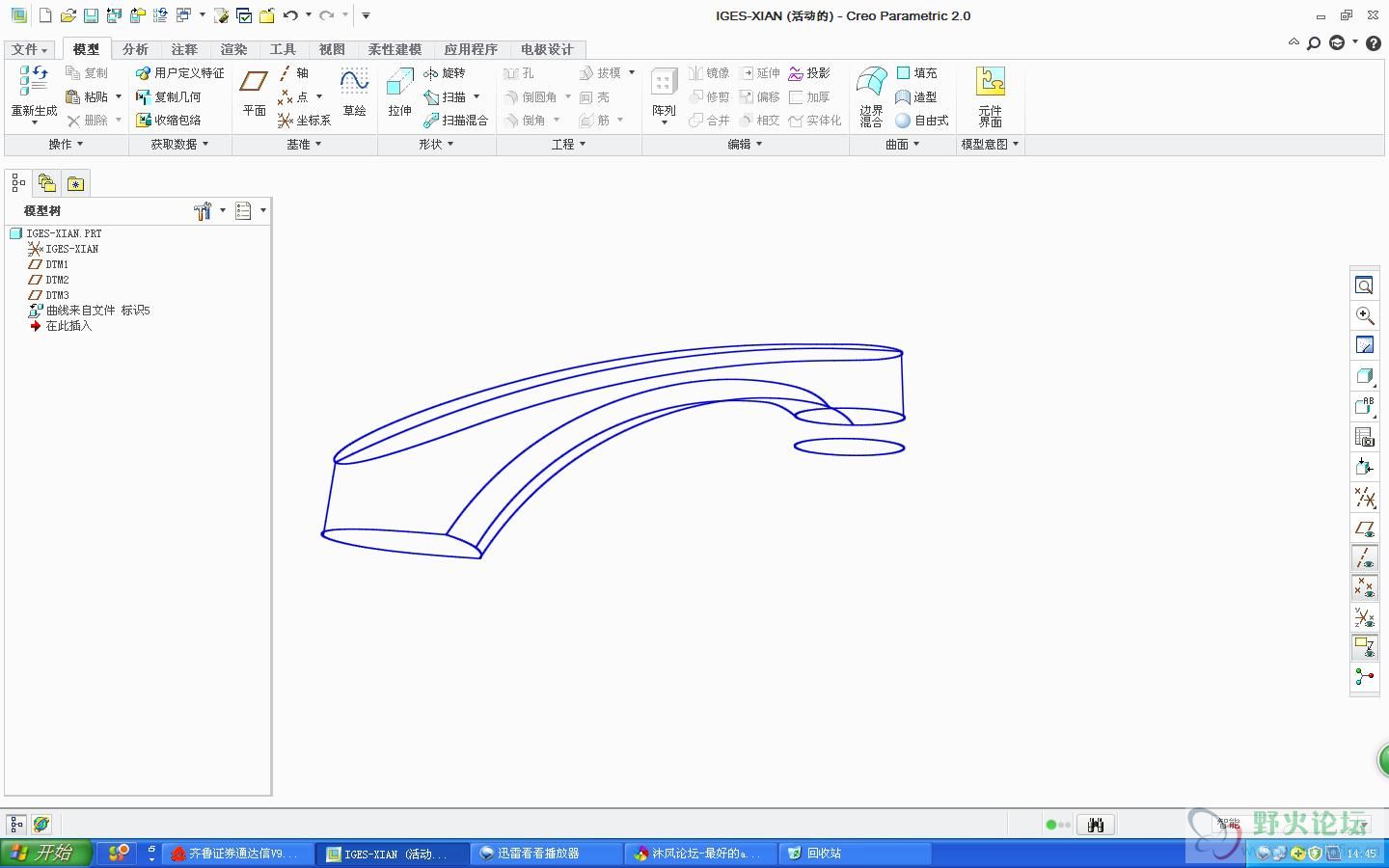Click the Shrinkwrap (收缩包络) tool
The height and width of the screenshot is (868, 1389).
(169, 121)
